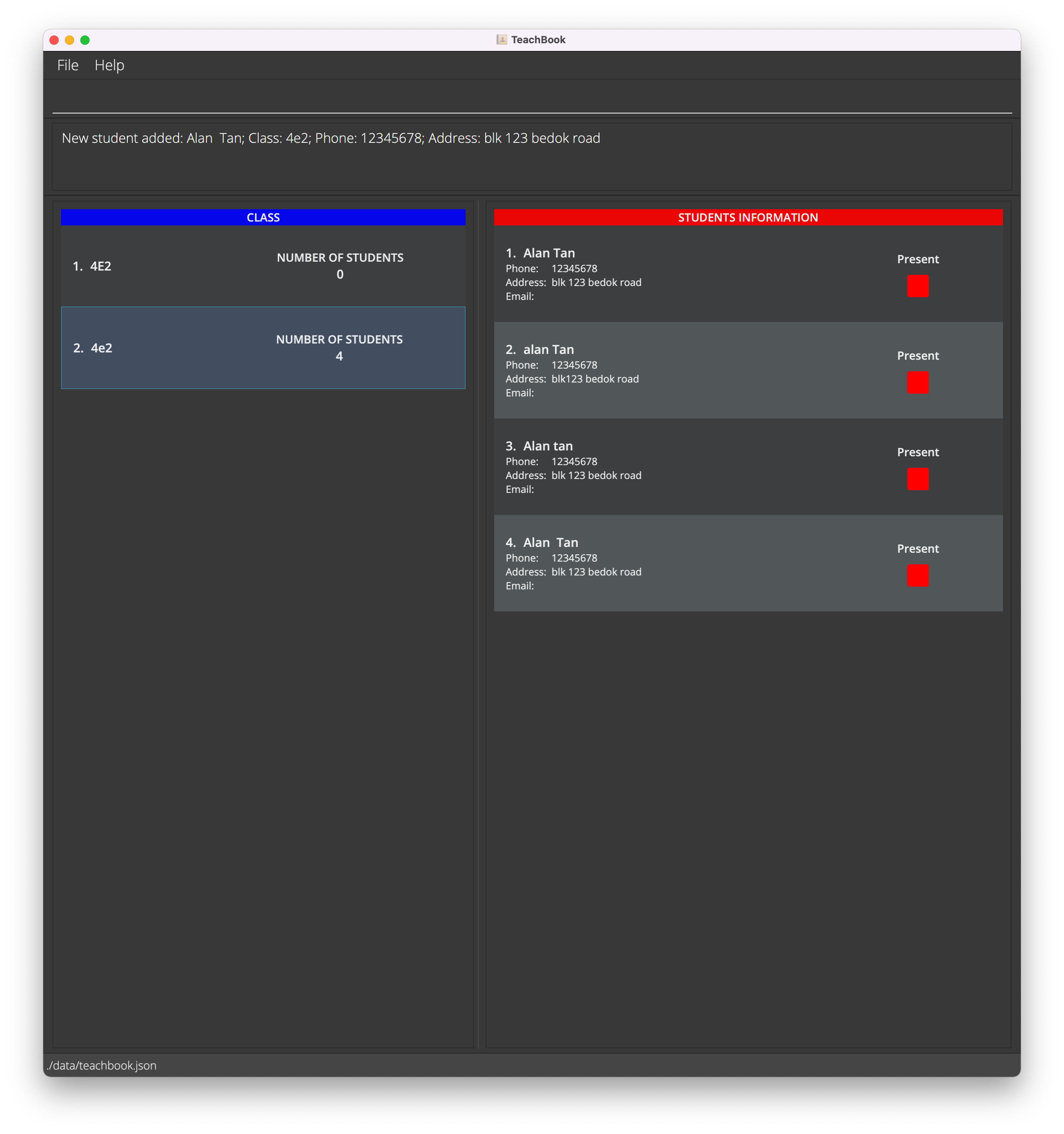1064x1134 pixels.
Task: Select class 4e2 with 4 students
Action: [263, 347]
